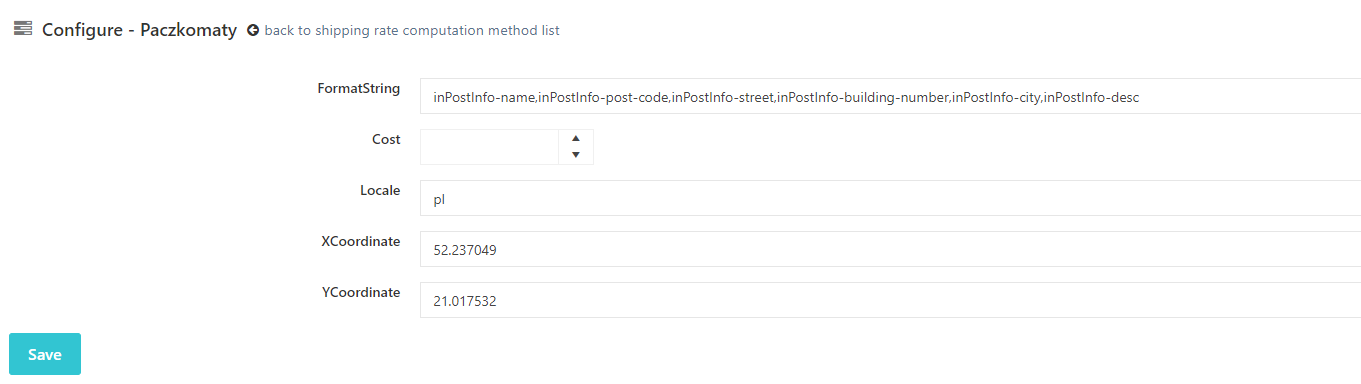This screenshot has height=384, width=1361.
Task: Click the Cost label
Action: coord(386,139)
